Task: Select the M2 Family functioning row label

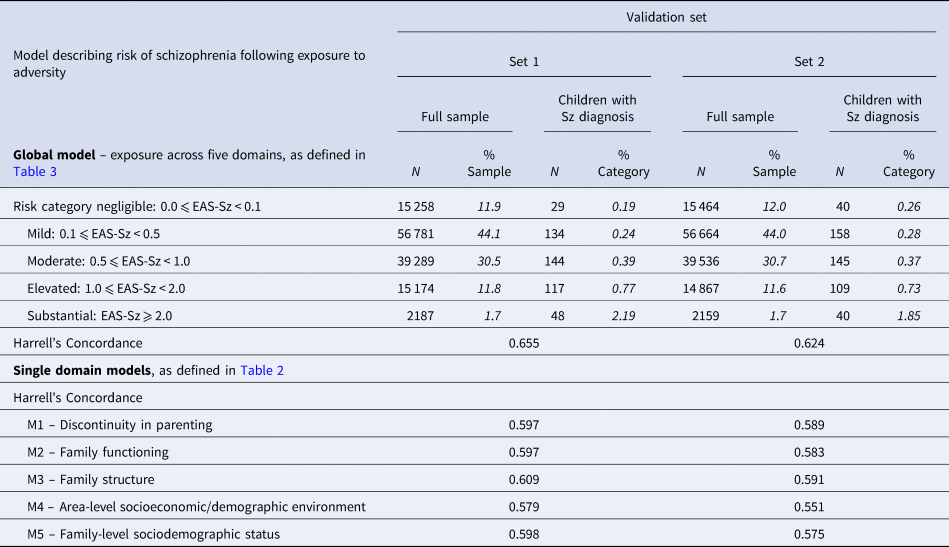Action: point(98,452)
